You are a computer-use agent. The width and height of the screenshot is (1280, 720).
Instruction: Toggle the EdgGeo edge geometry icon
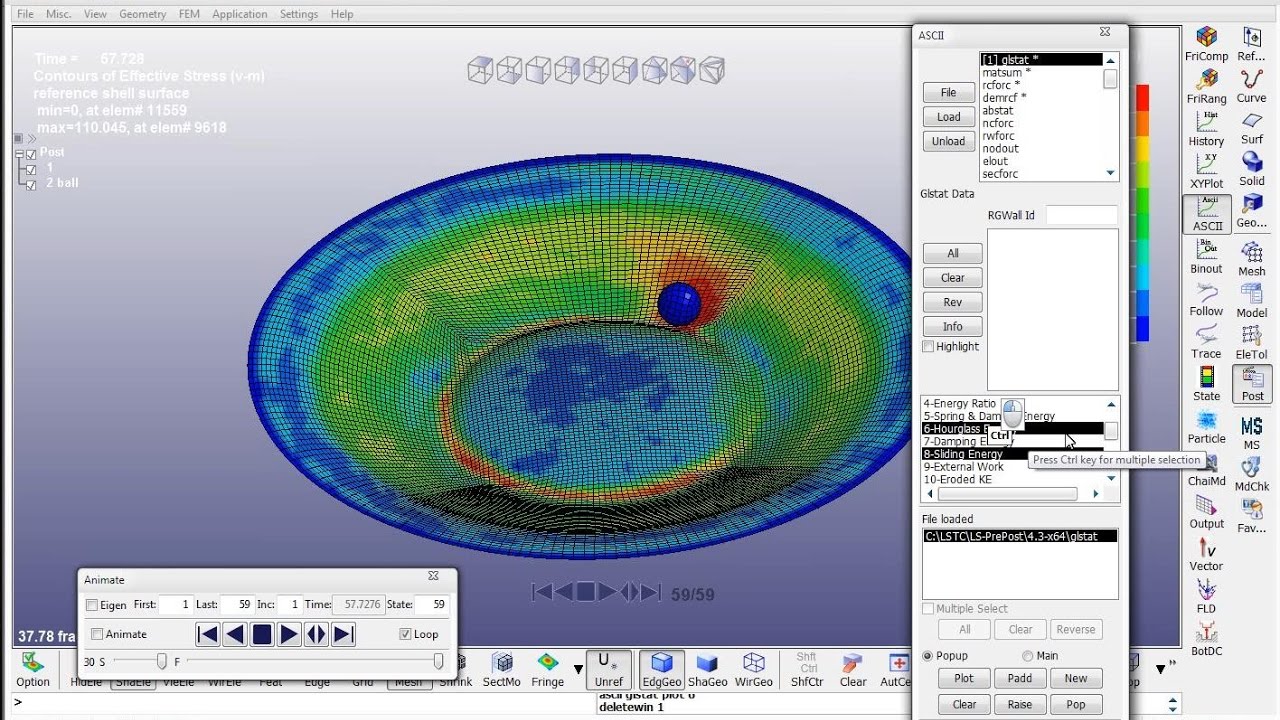coord(662,670)
